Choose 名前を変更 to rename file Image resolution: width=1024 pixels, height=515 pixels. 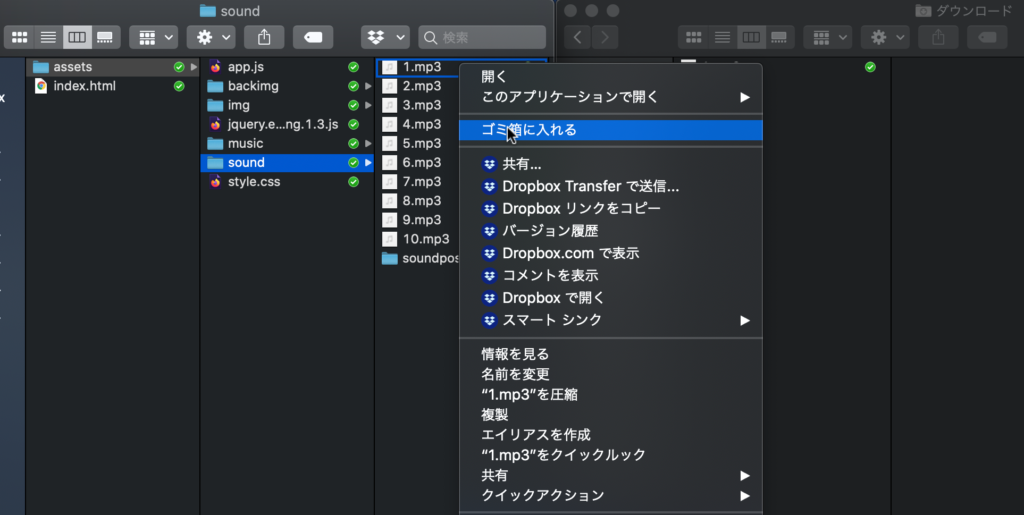click(x=515, y=374)
